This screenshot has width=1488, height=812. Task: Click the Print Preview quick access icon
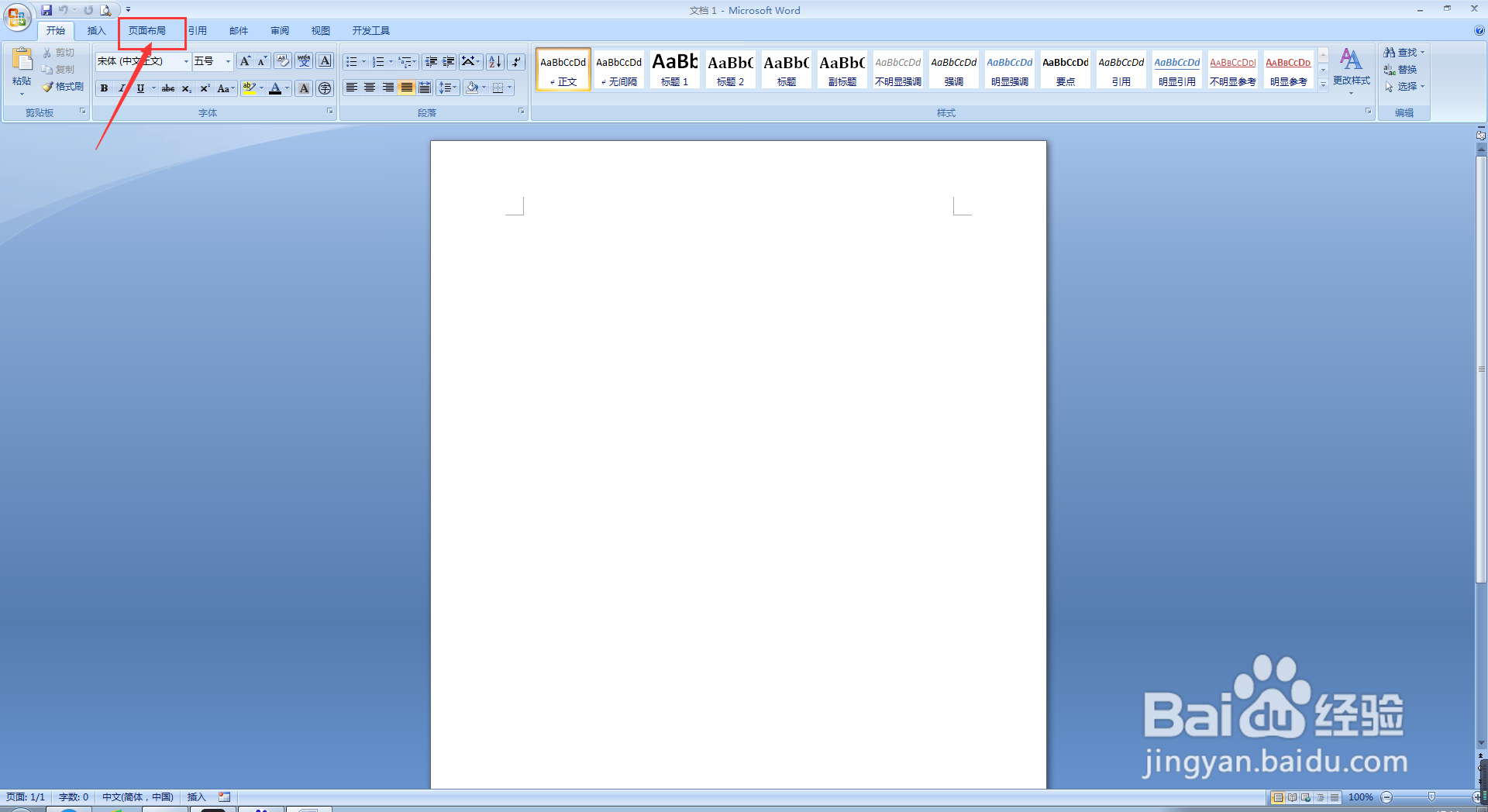point(105,10)
